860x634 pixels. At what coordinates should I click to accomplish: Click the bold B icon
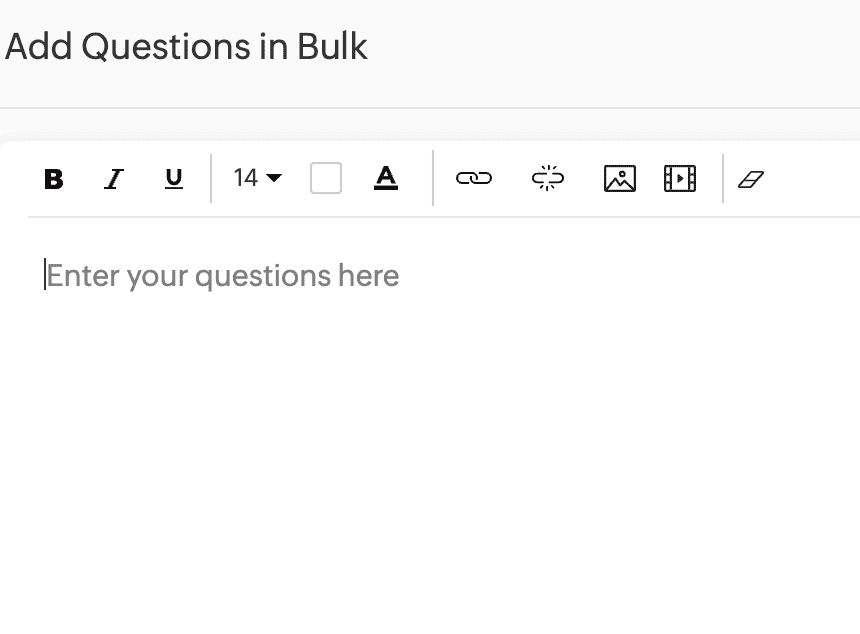tap(54, 179)
